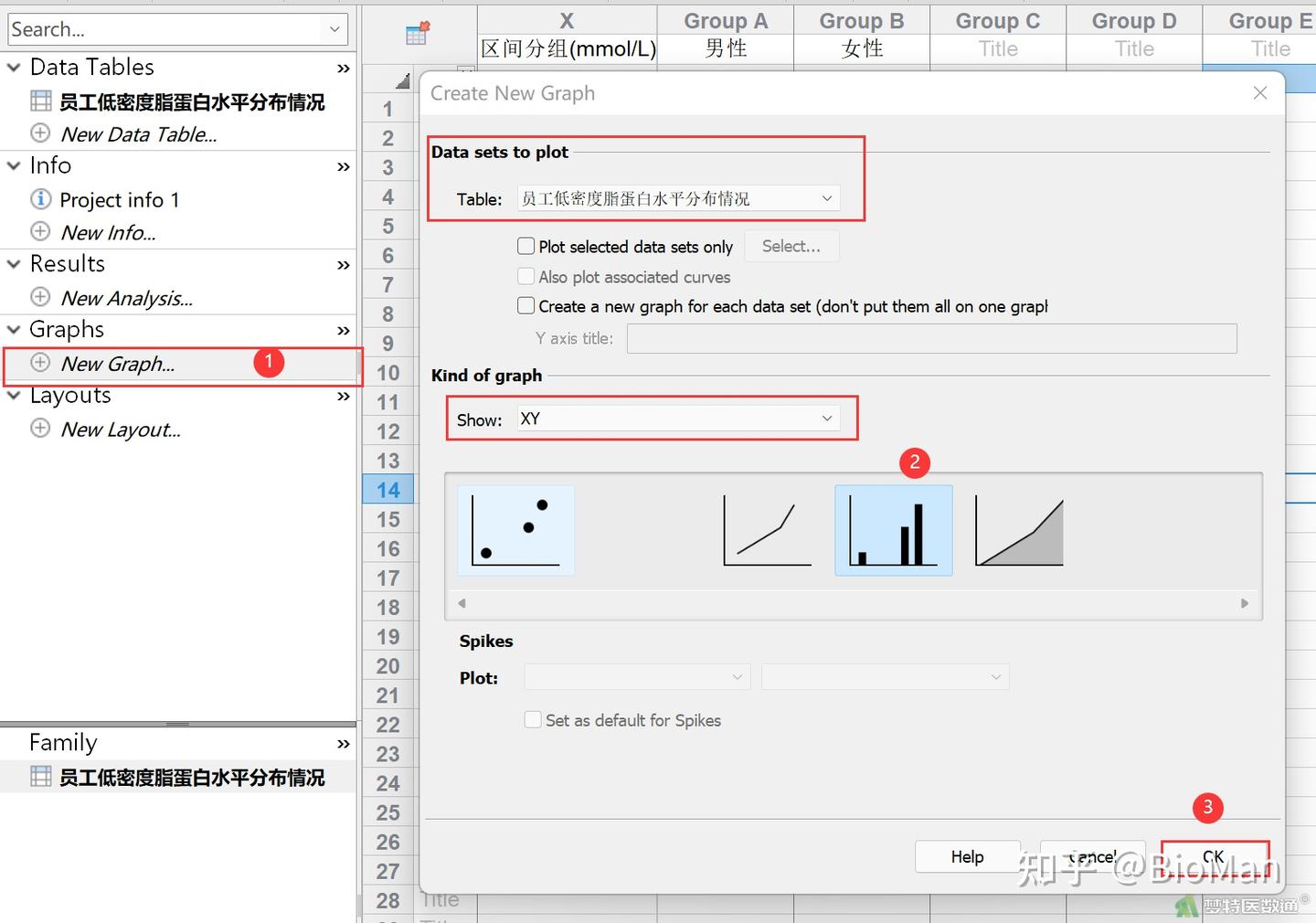Click the data table icon beside 员工低密度脂蛋白水平分布情况
The image size is (1316, 923).
coord(40,101)
